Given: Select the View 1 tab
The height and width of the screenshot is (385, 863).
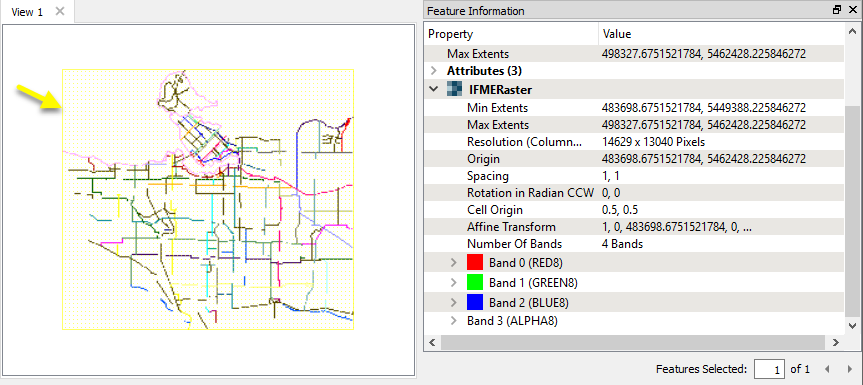Looking at the screenshot, I should click(27, 12).
